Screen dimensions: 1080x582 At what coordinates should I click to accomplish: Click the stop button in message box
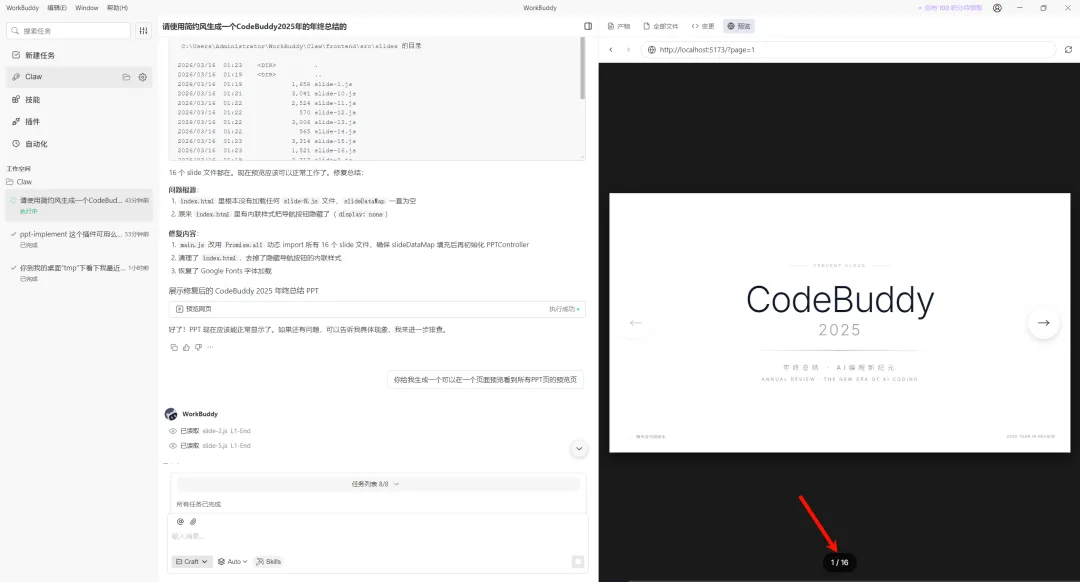578,562
